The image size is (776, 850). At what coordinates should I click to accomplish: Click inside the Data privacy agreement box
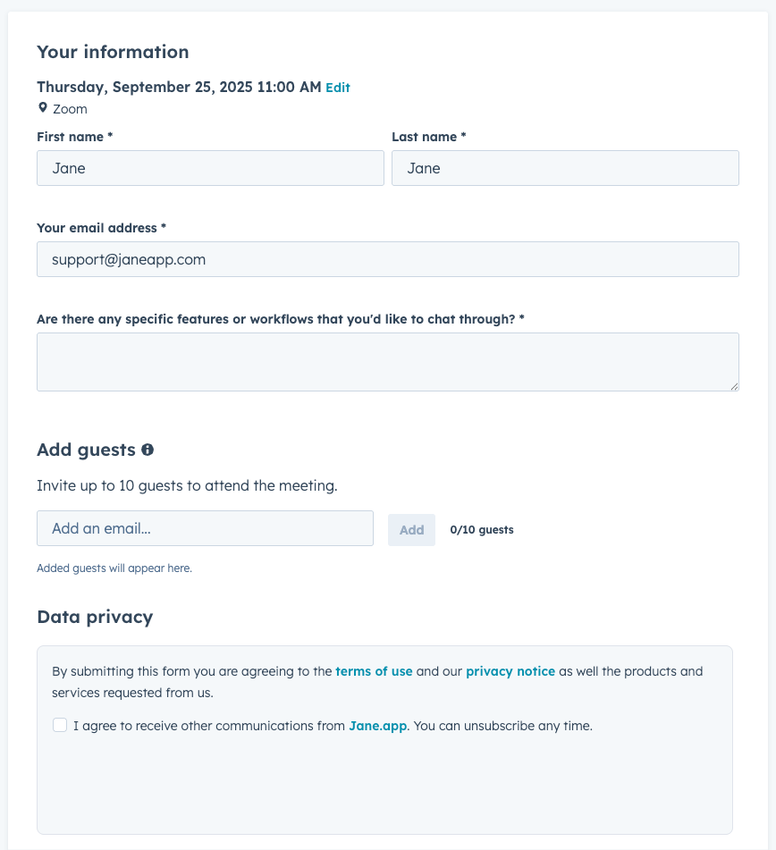pyautogui.click(x=388, y=780)
